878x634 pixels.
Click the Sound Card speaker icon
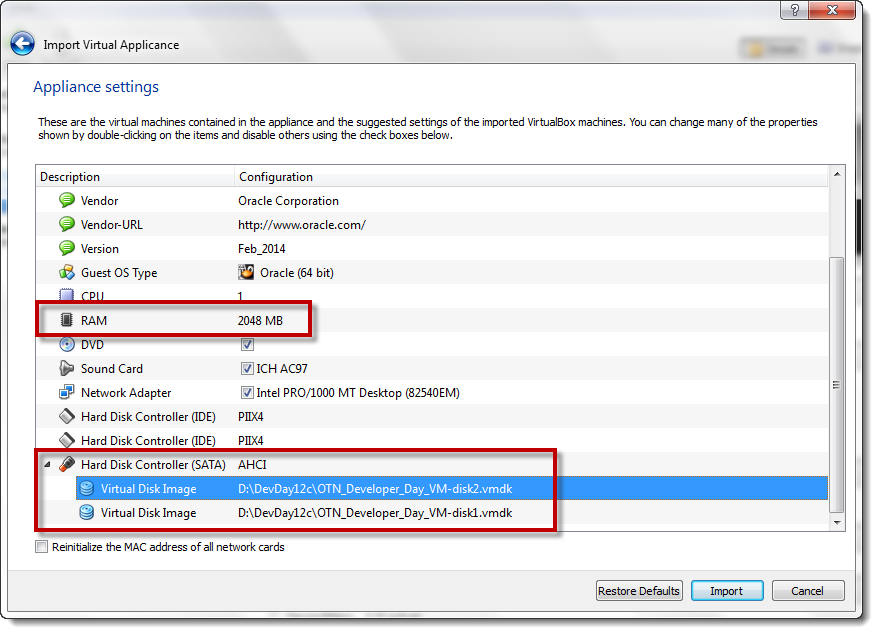click(x=67, y=368)
